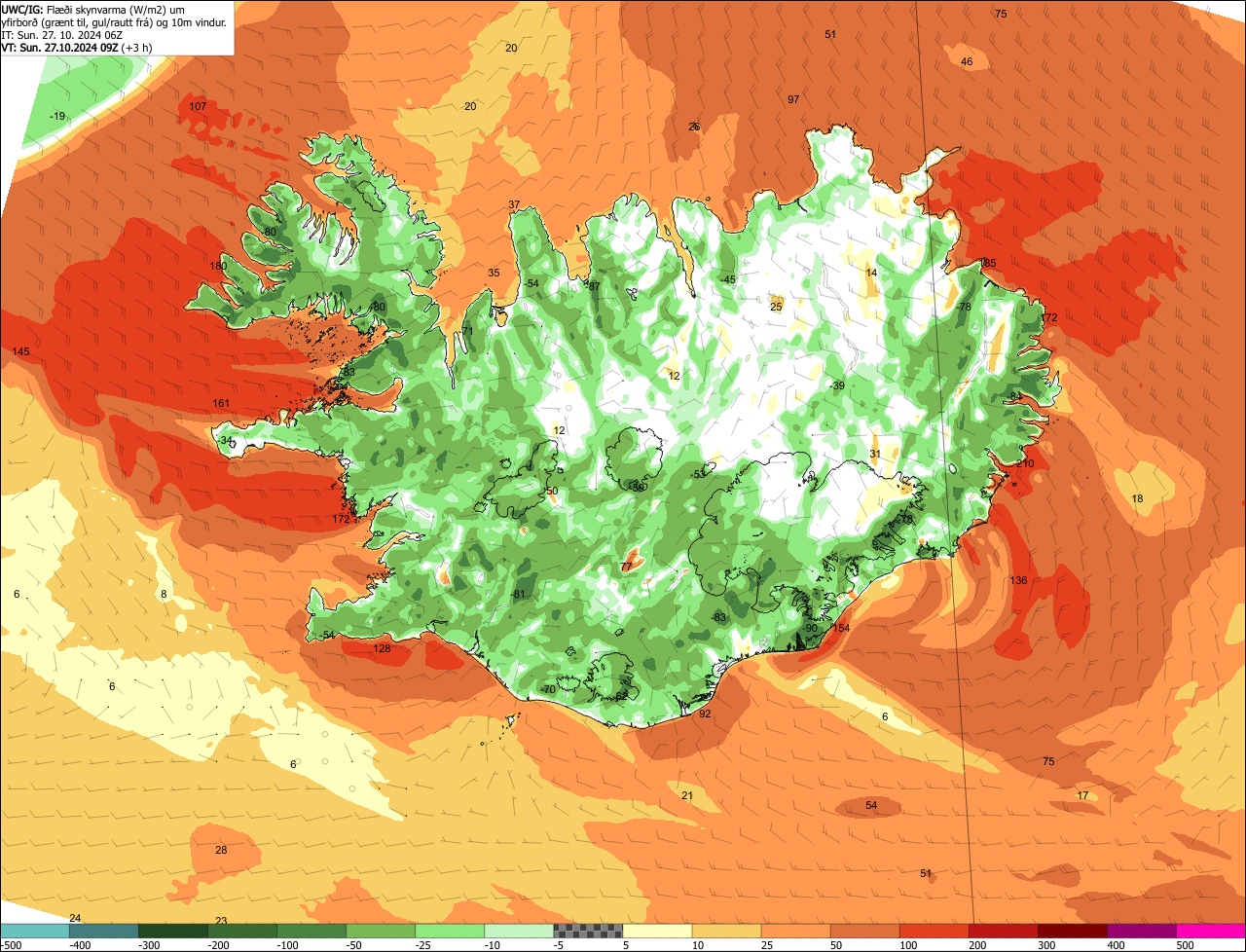Click the 92 value on the south coast
Viewport: 1246px width, 952px height.
click(705, 714)
